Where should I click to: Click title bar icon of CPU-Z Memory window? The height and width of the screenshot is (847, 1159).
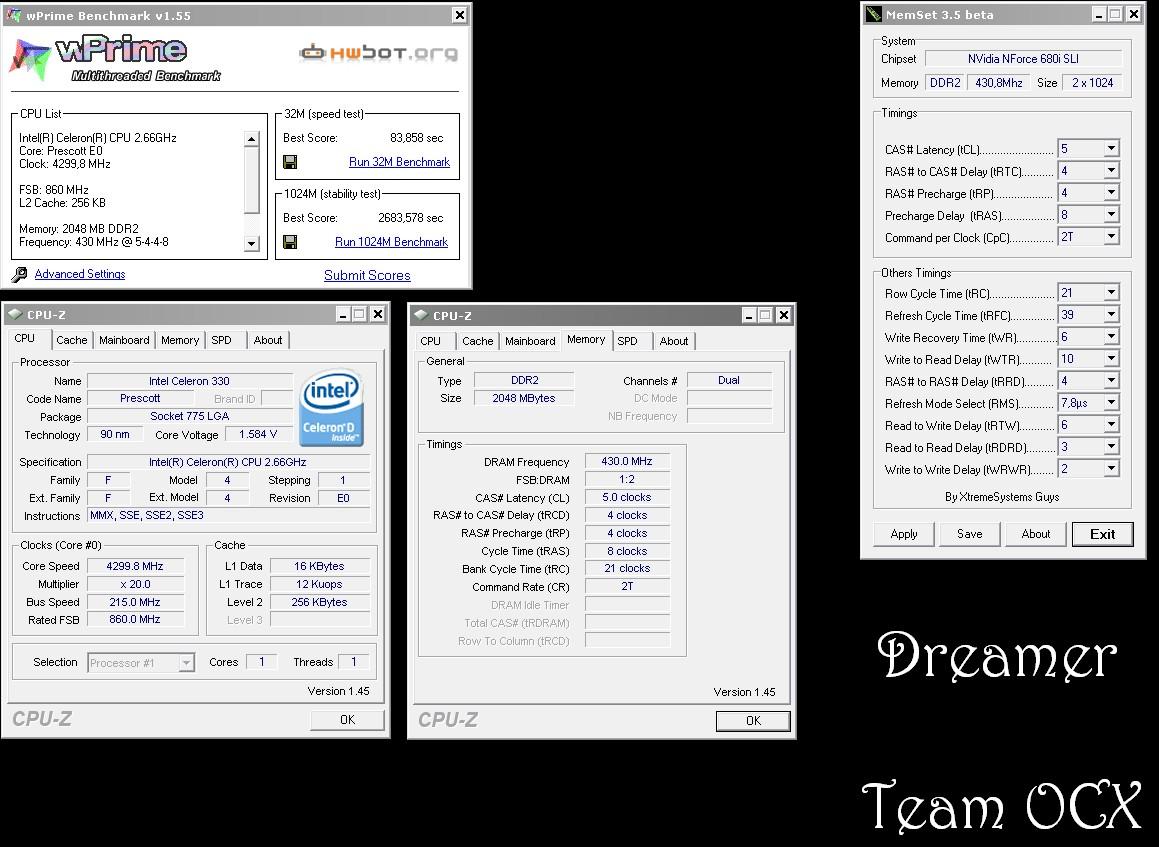point(421,315)
